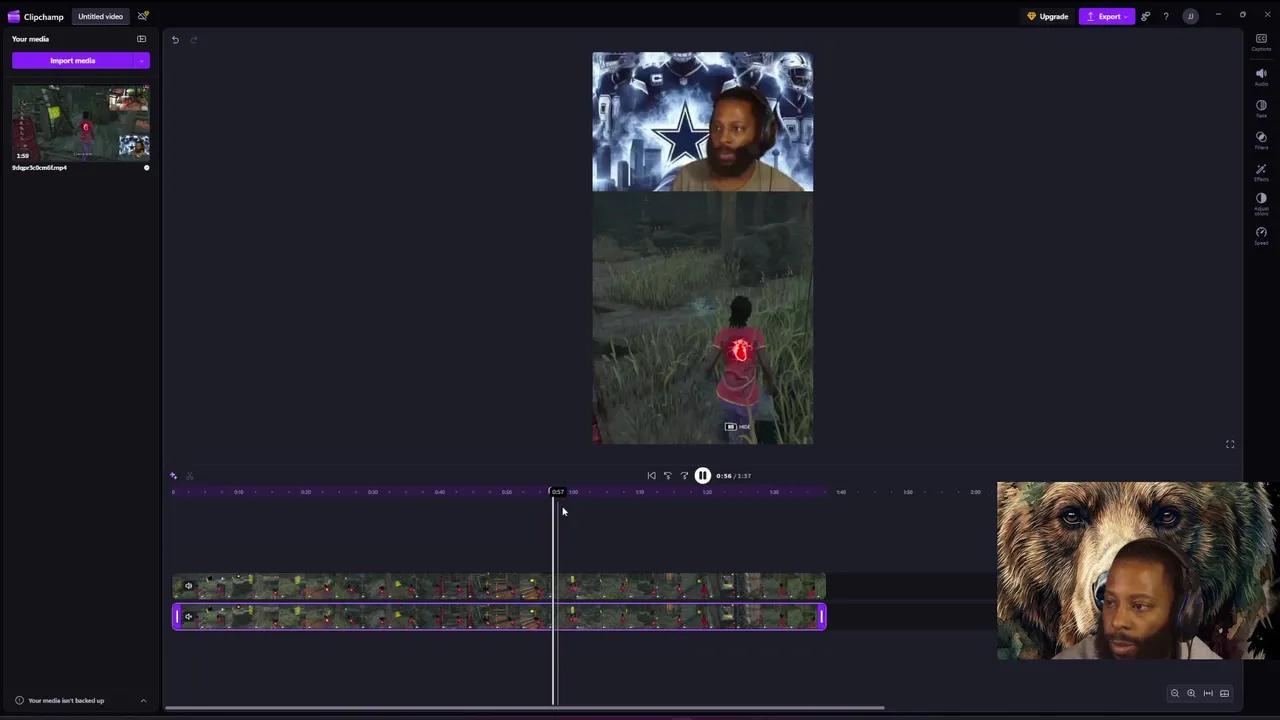Open the Import media dropdown arrow
The height and width of the screenshot is (720, 1280).
[142, 61]
